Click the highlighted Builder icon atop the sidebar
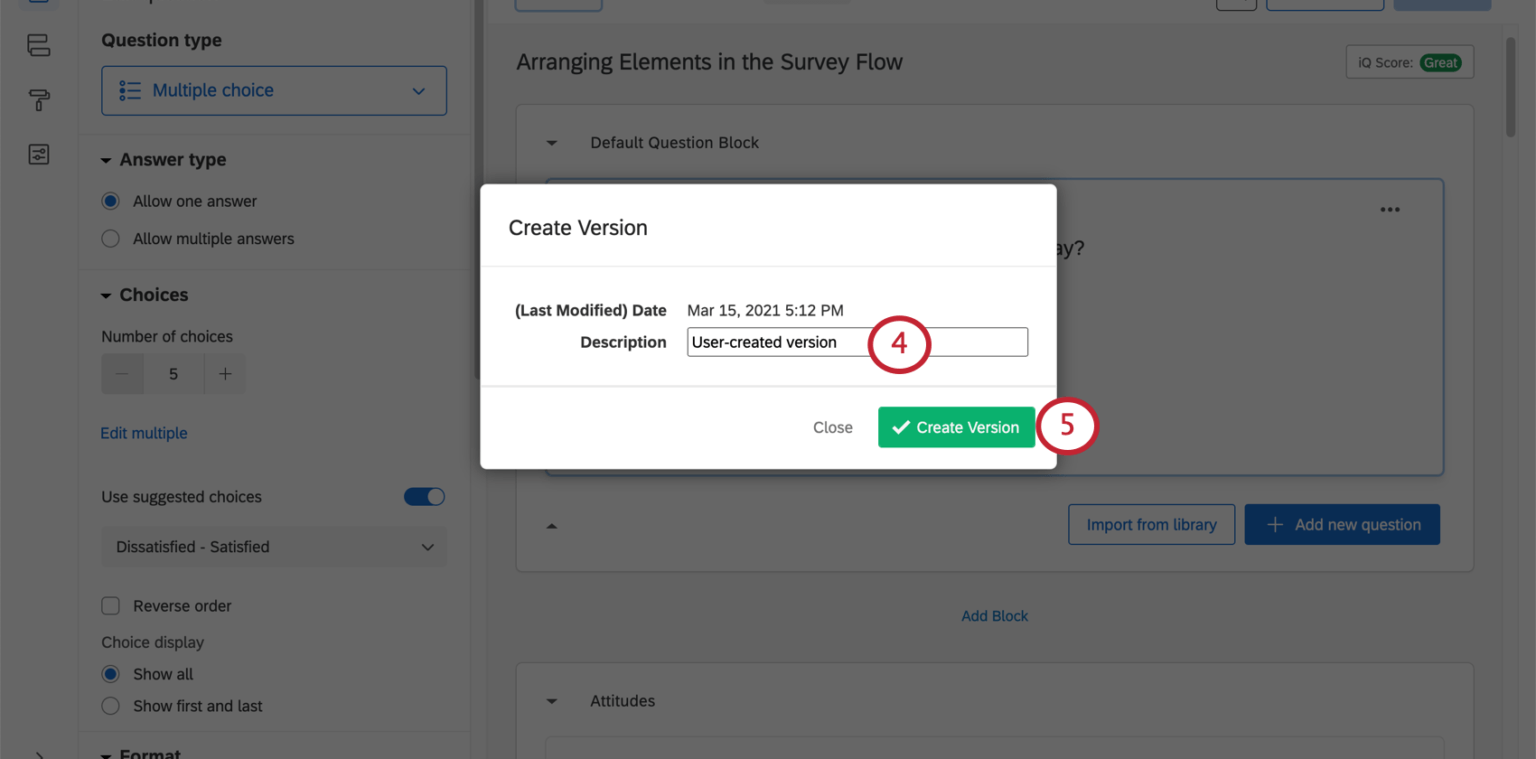 [x=38, y=4]
